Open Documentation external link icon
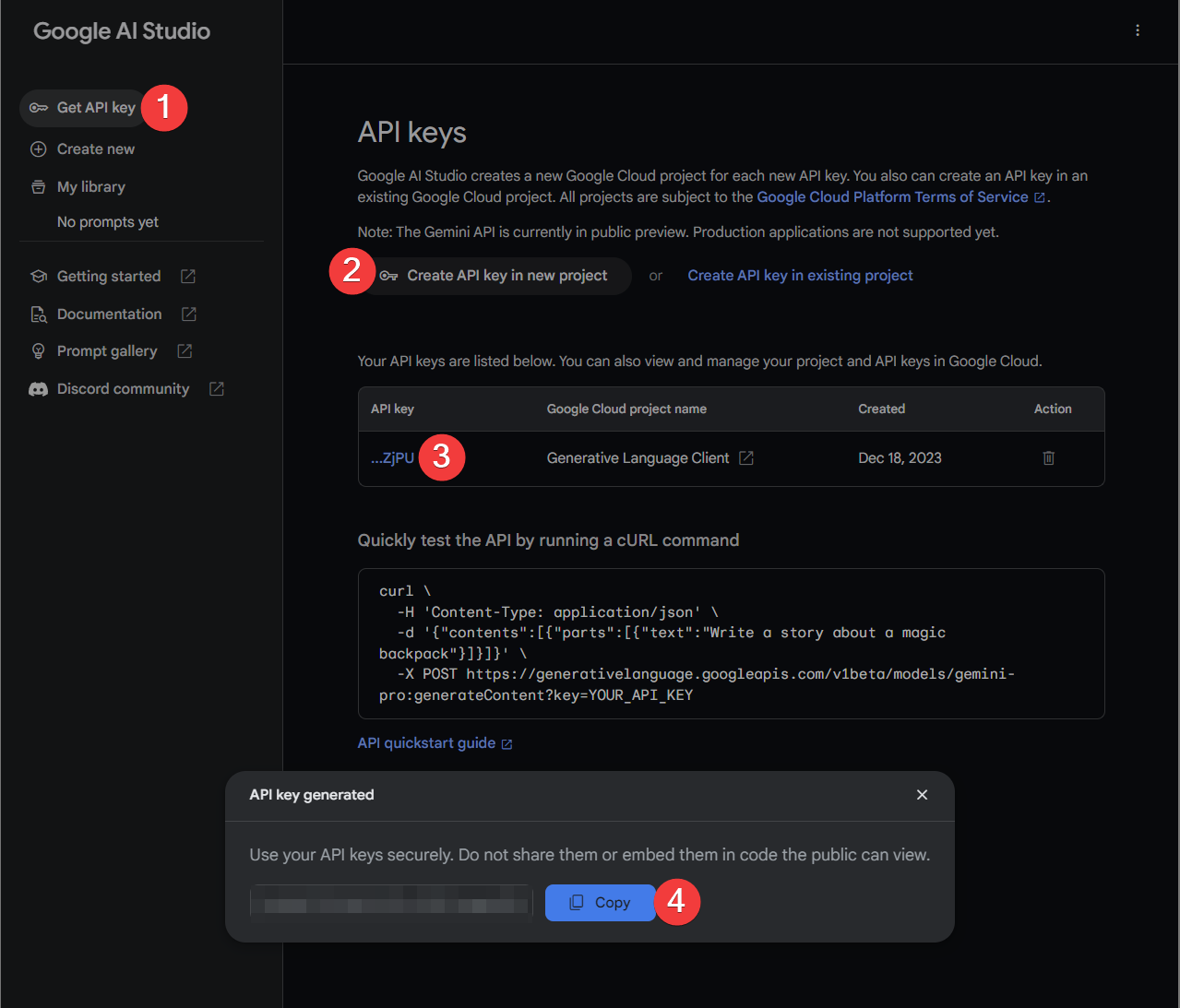The height and width of the screenshot is (1008, 1180). click(x=189, y=314)
